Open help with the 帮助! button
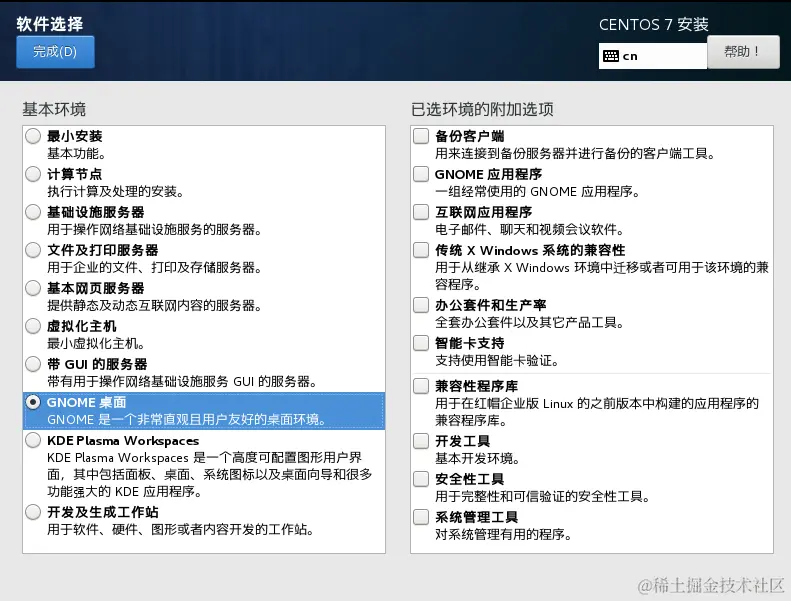This screenshot has width=791, height=601. coord(743,51)
